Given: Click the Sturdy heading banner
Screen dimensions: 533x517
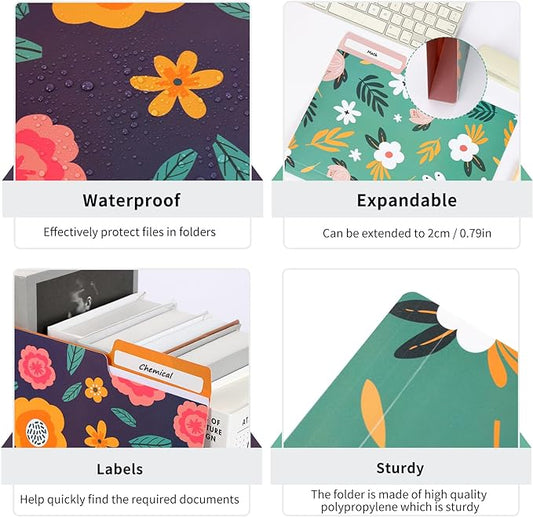Looking at the screenshot, I should point(400,467).
